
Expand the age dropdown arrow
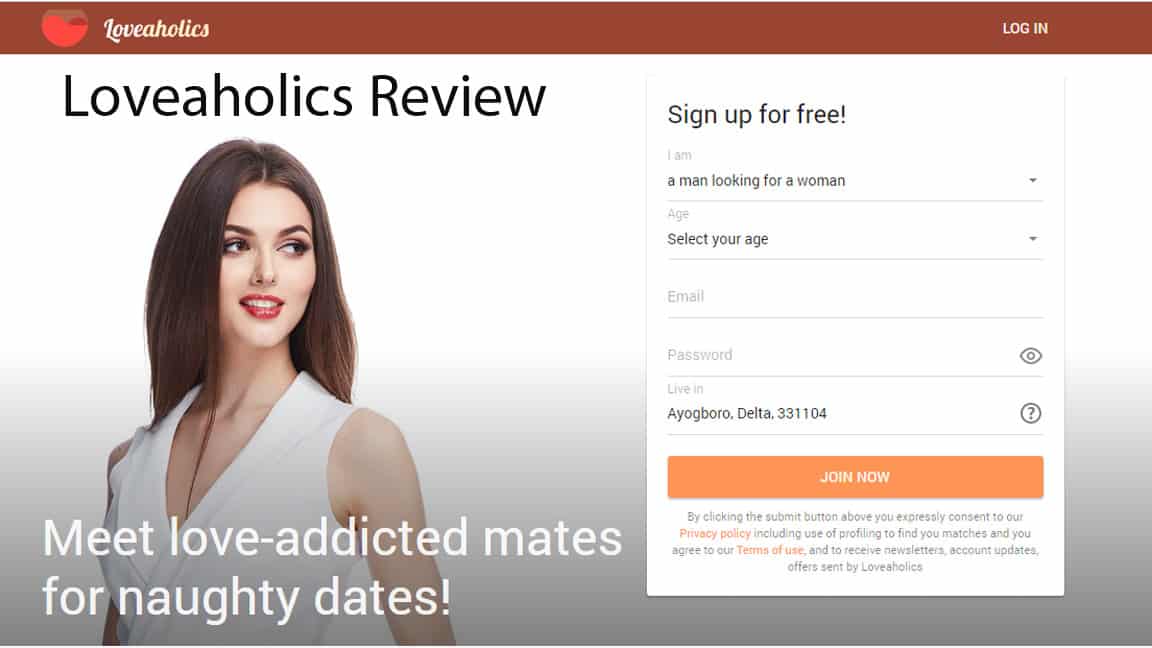(1032, 239)
